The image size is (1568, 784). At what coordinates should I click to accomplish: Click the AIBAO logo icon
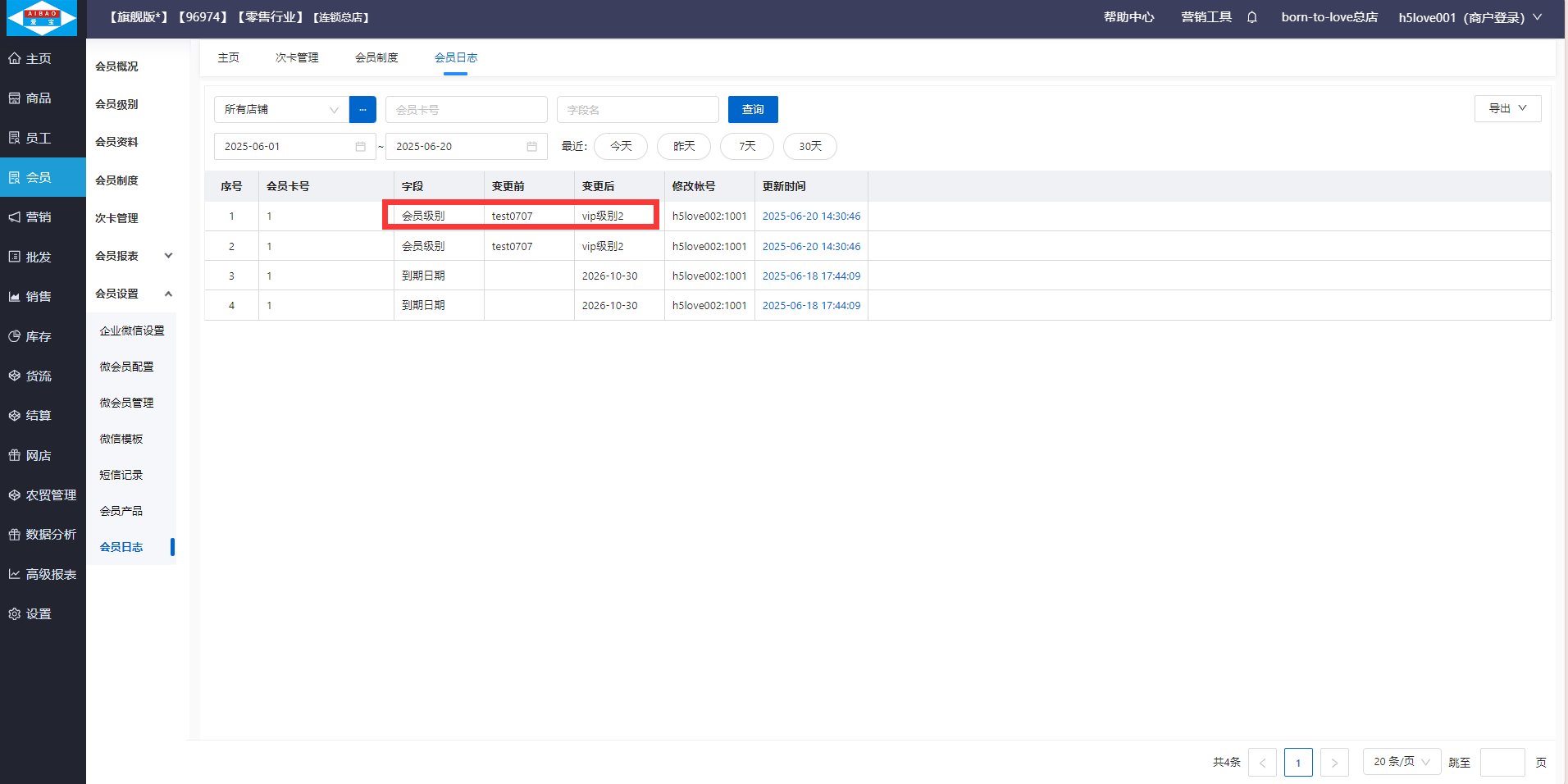coord(42,18)
